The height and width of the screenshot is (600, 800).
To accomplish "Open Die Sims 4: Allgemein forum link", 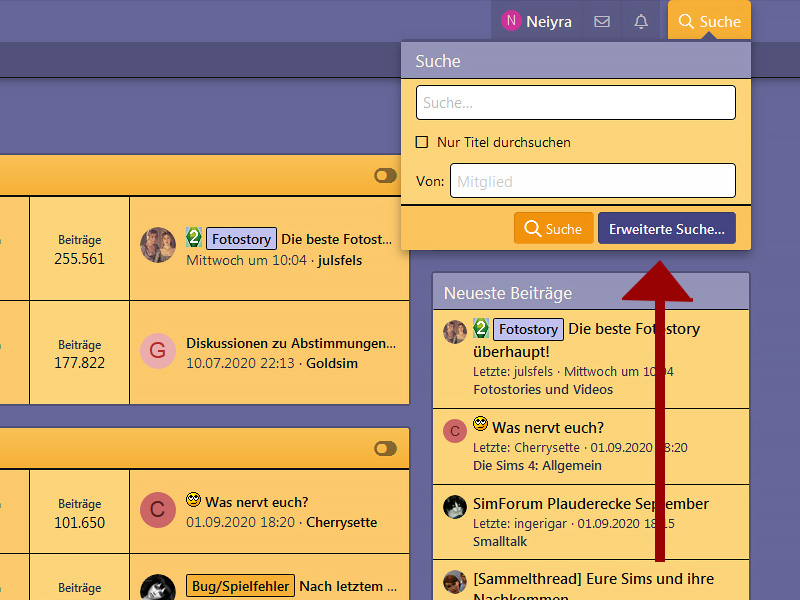I will (x=537, y=465).
